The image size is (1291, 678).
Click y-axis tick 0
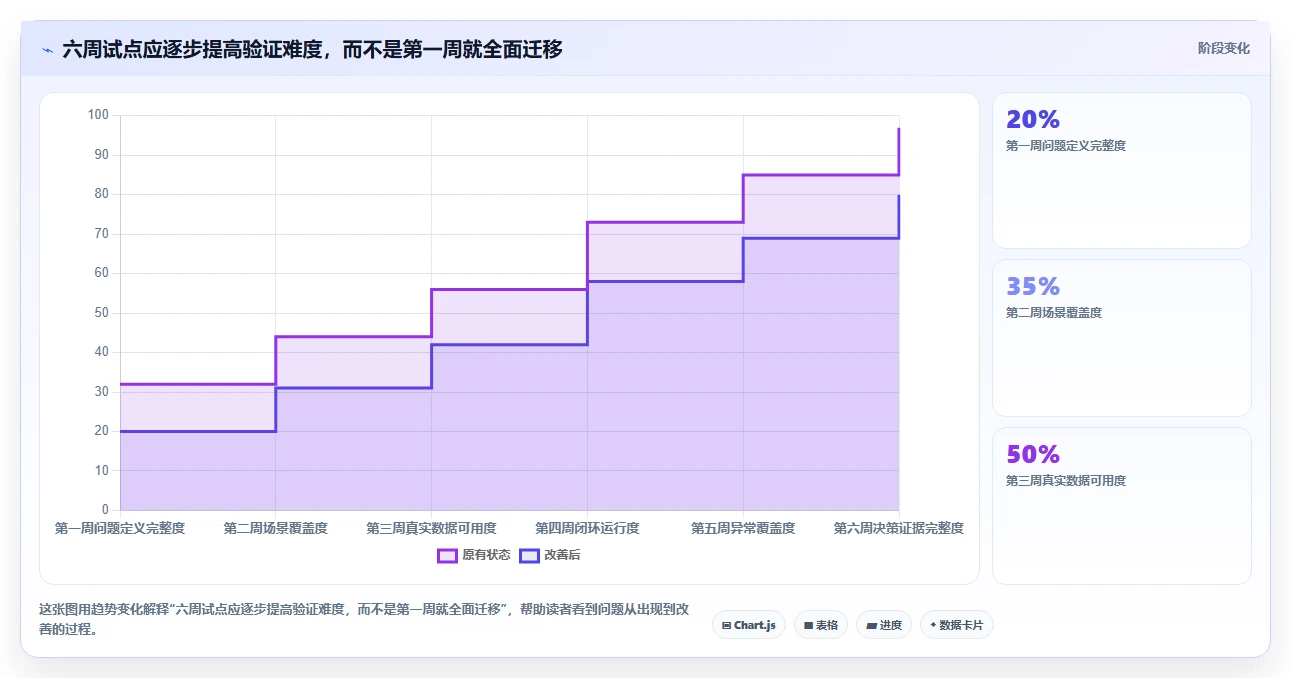point(105,510)
